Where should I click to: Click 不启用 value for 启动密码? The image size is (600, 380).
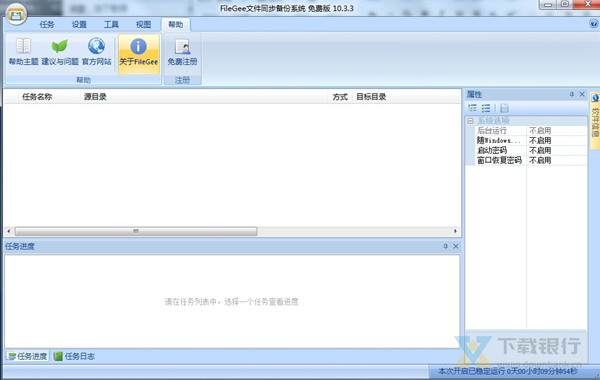[540, 150]
